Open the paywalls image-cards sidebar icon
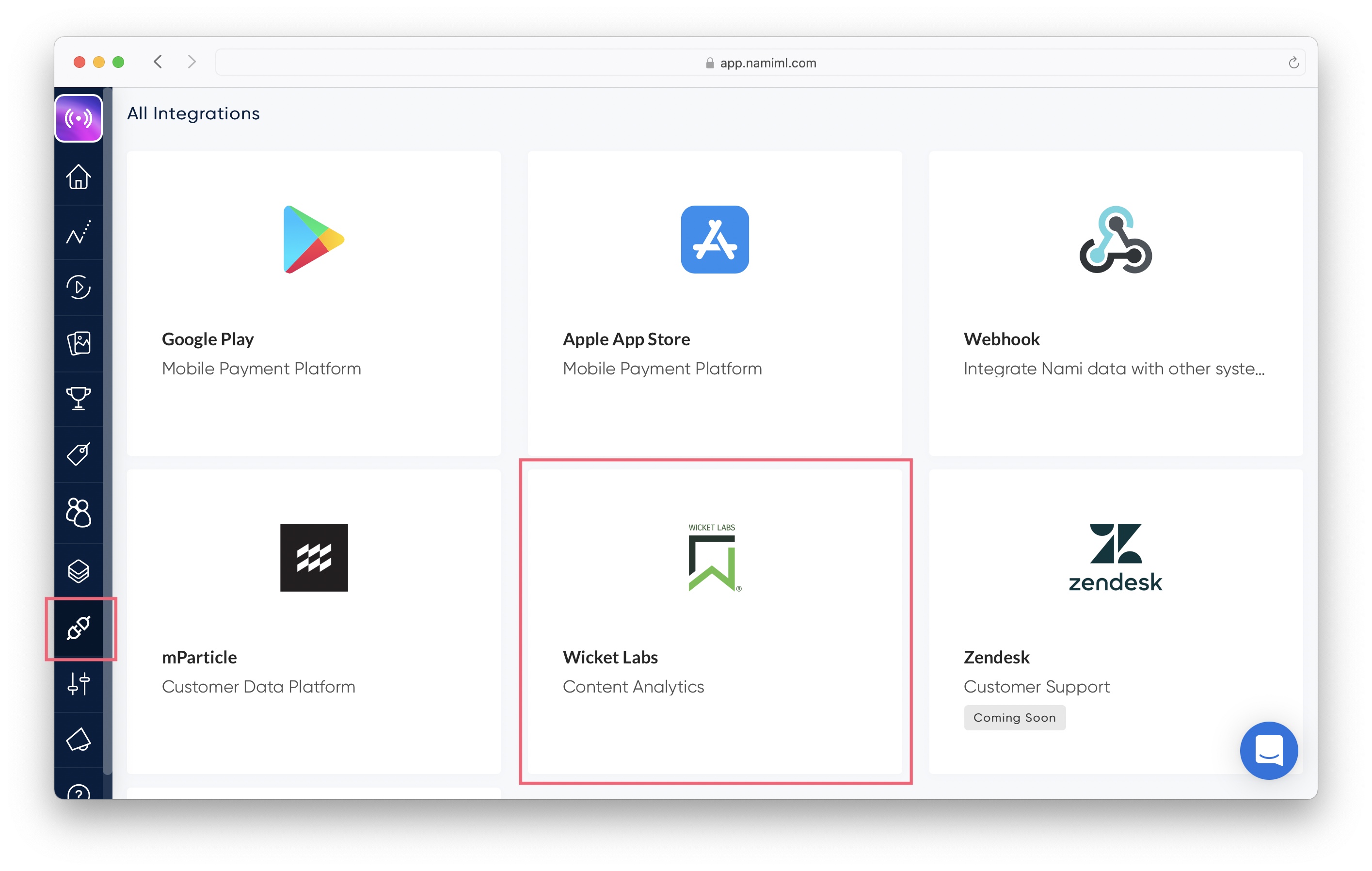 79,343
